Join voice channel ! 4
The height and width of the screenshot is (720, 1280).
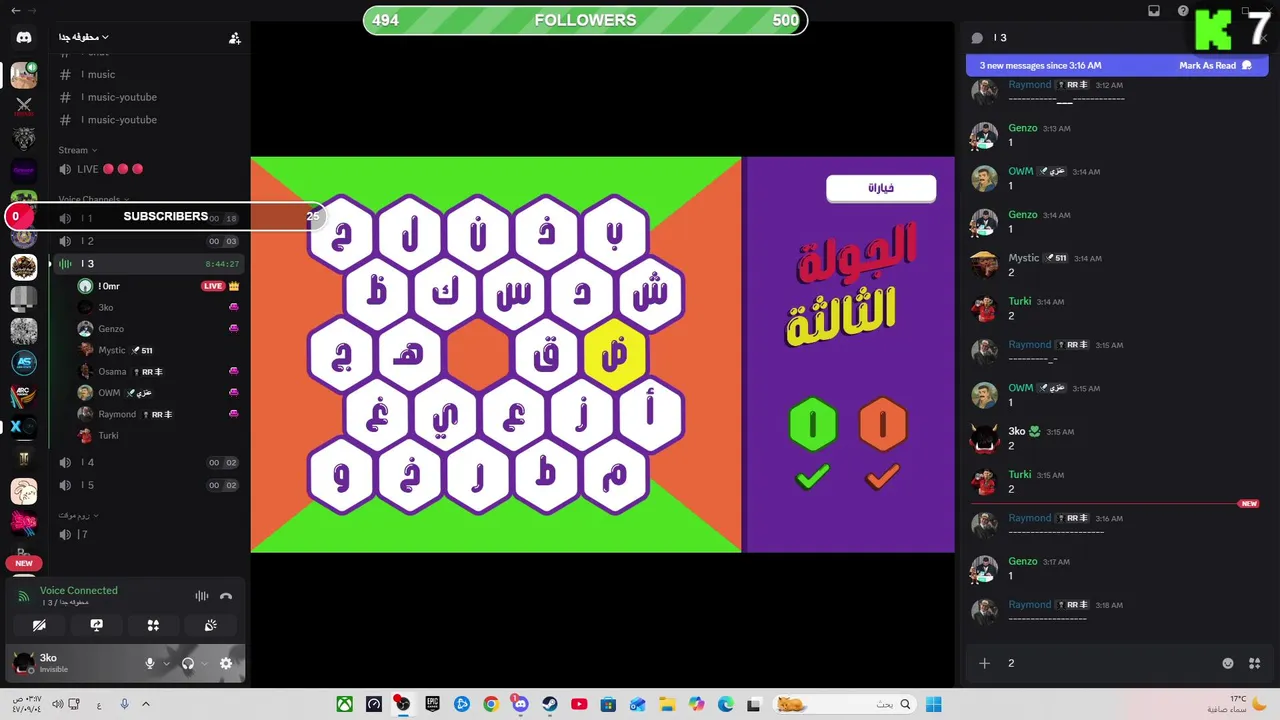pyautogui.click(x=149, y=462)
